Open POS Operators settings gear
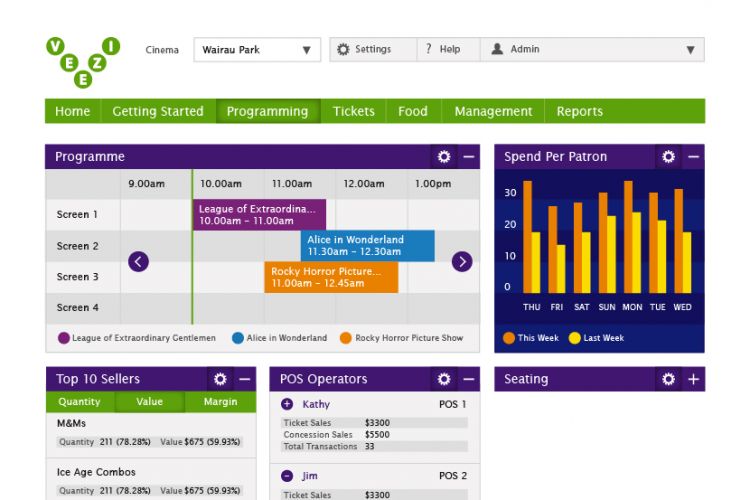750x500 pixels. [444, 379]
